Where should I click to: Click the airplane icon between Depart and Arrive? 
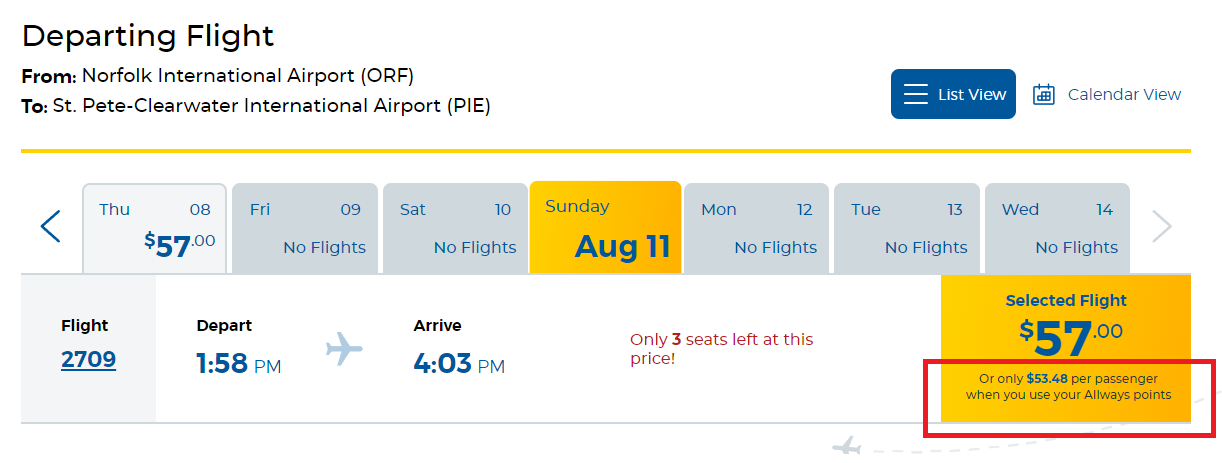point(345,349)
